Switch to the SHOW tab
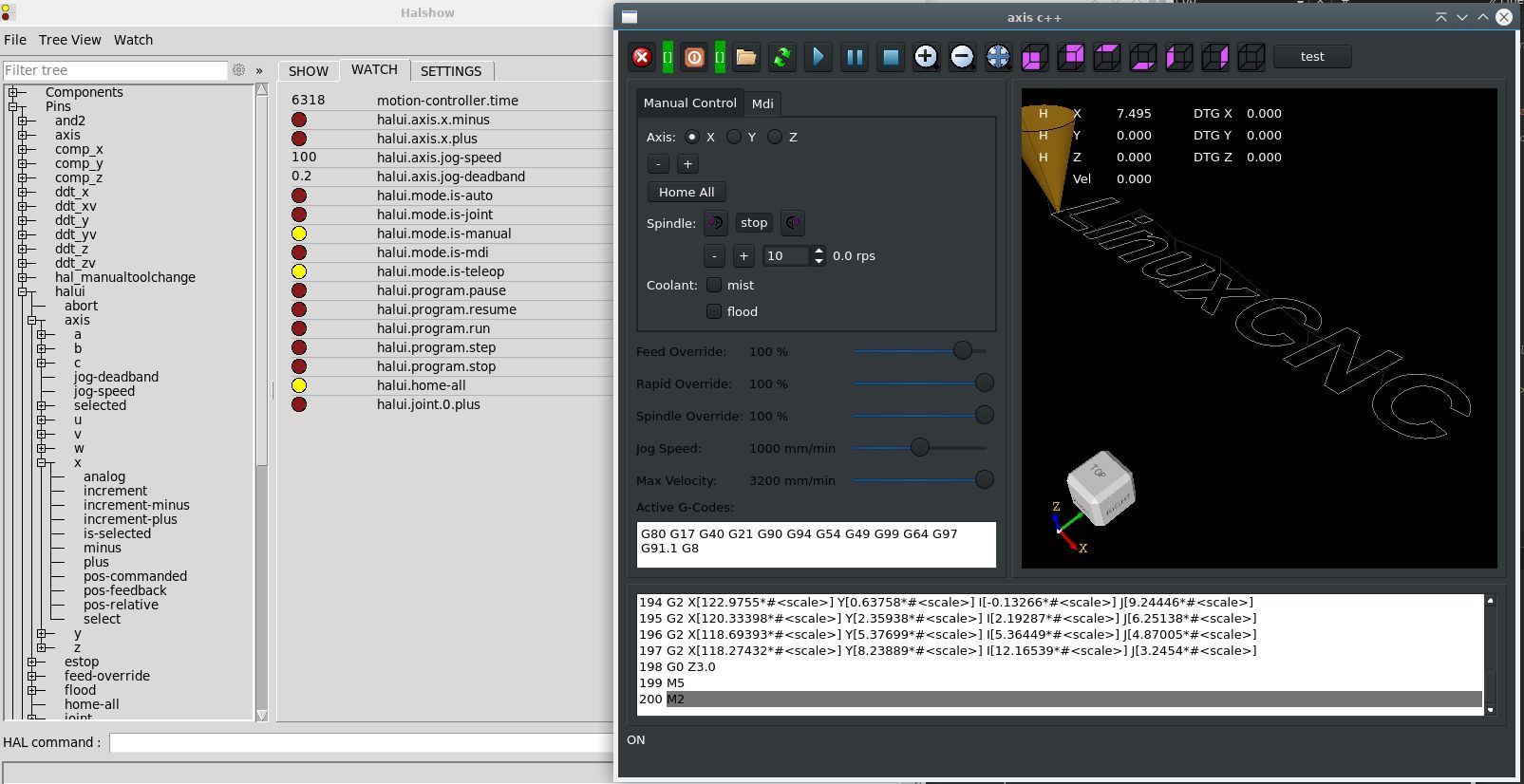Viewport: 1524px width, 784px height. pyautogui.click(x=309, y=71)
